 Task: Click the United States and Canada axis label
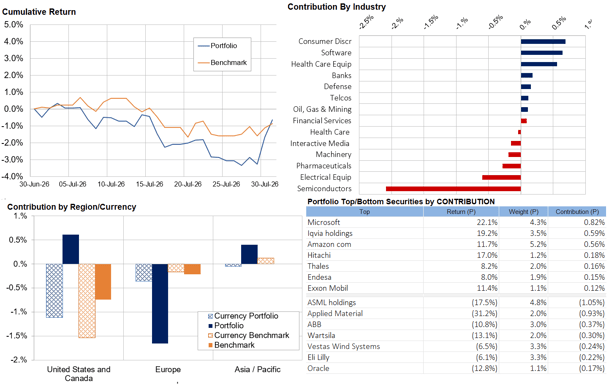point(78,374)
